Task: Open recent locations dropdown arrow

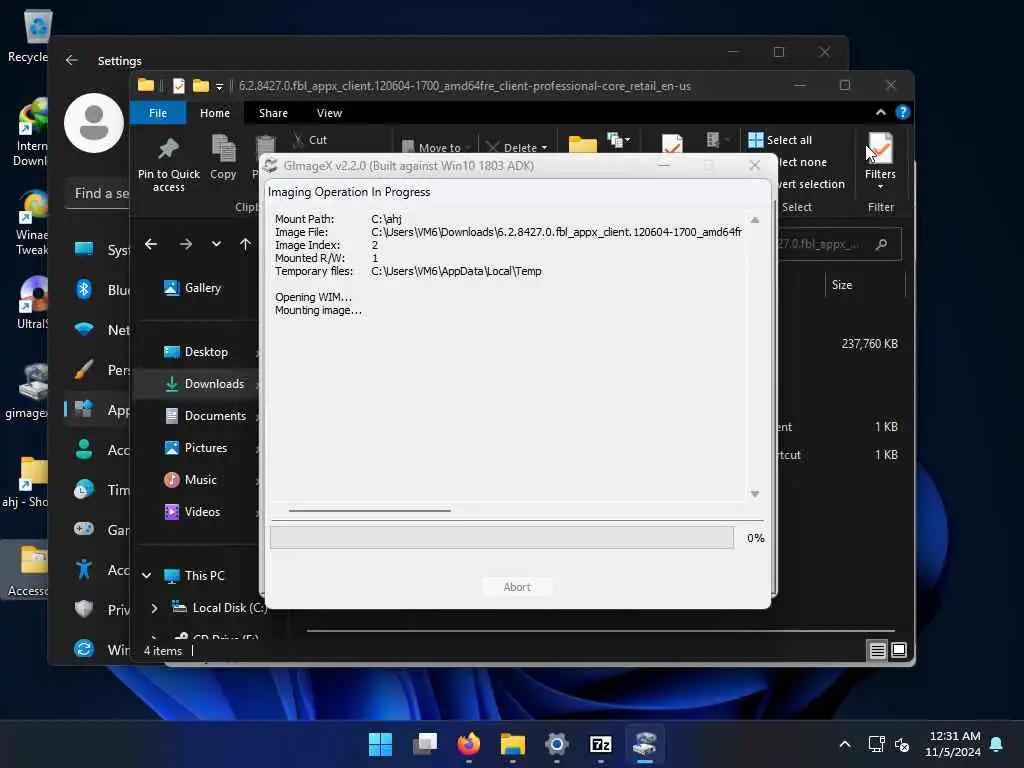Action: [x=216, y=244]
